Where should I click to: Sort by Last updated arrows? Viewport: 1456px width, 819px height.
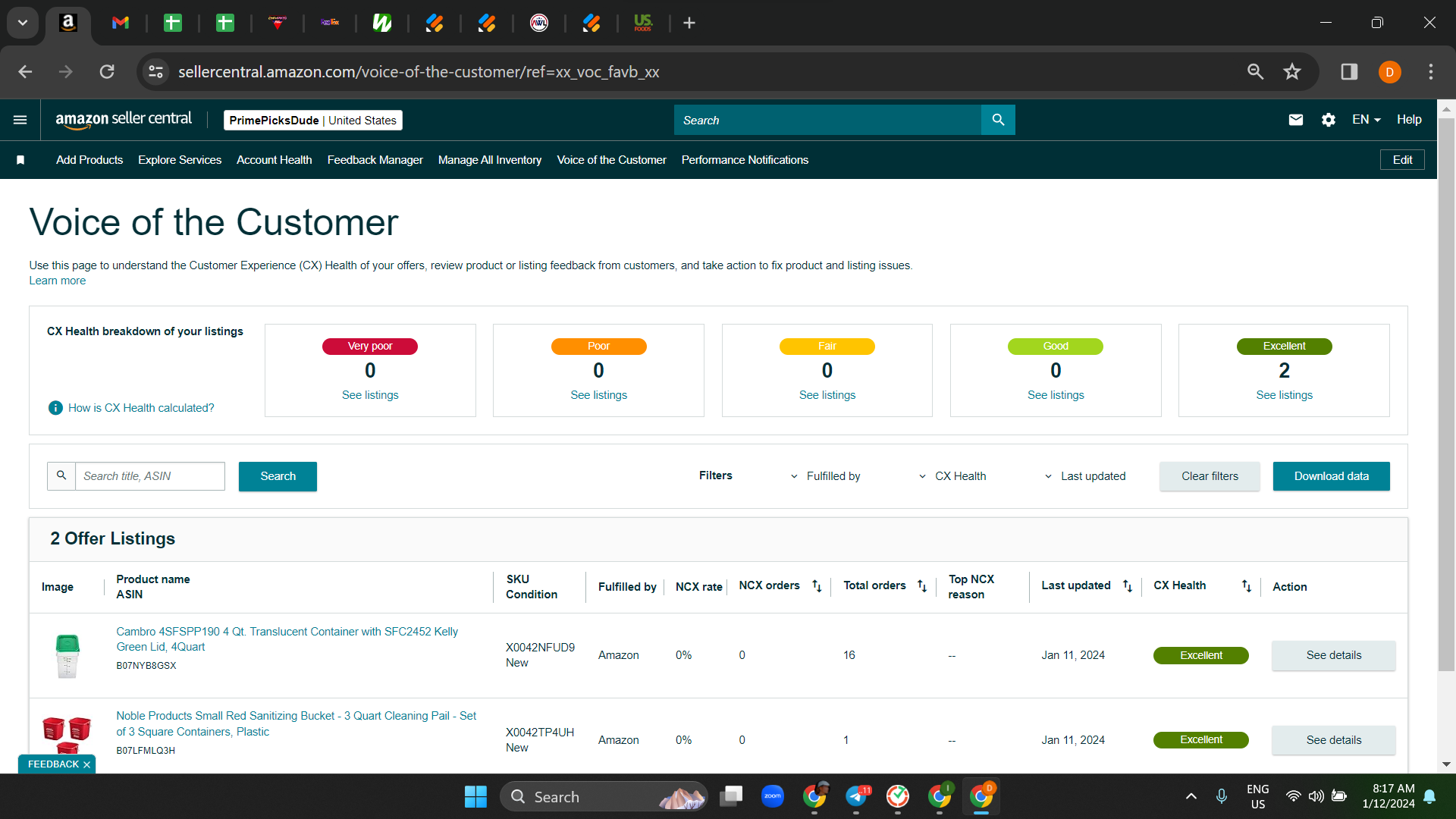(x=1128, y=586)
